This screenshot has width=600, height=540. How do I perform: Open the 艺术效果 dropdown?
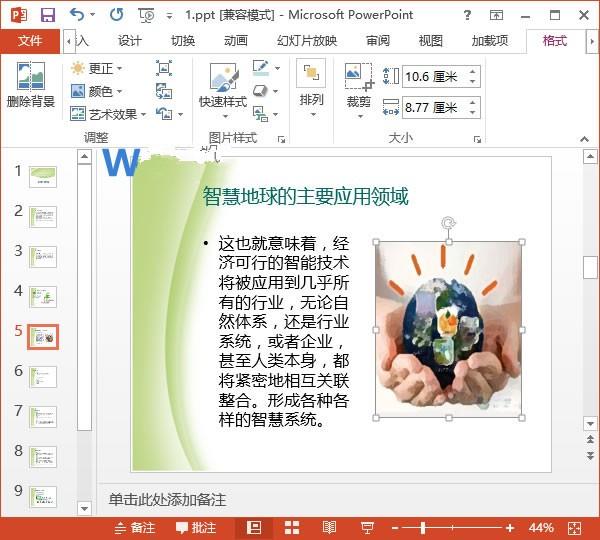[109, 114]
